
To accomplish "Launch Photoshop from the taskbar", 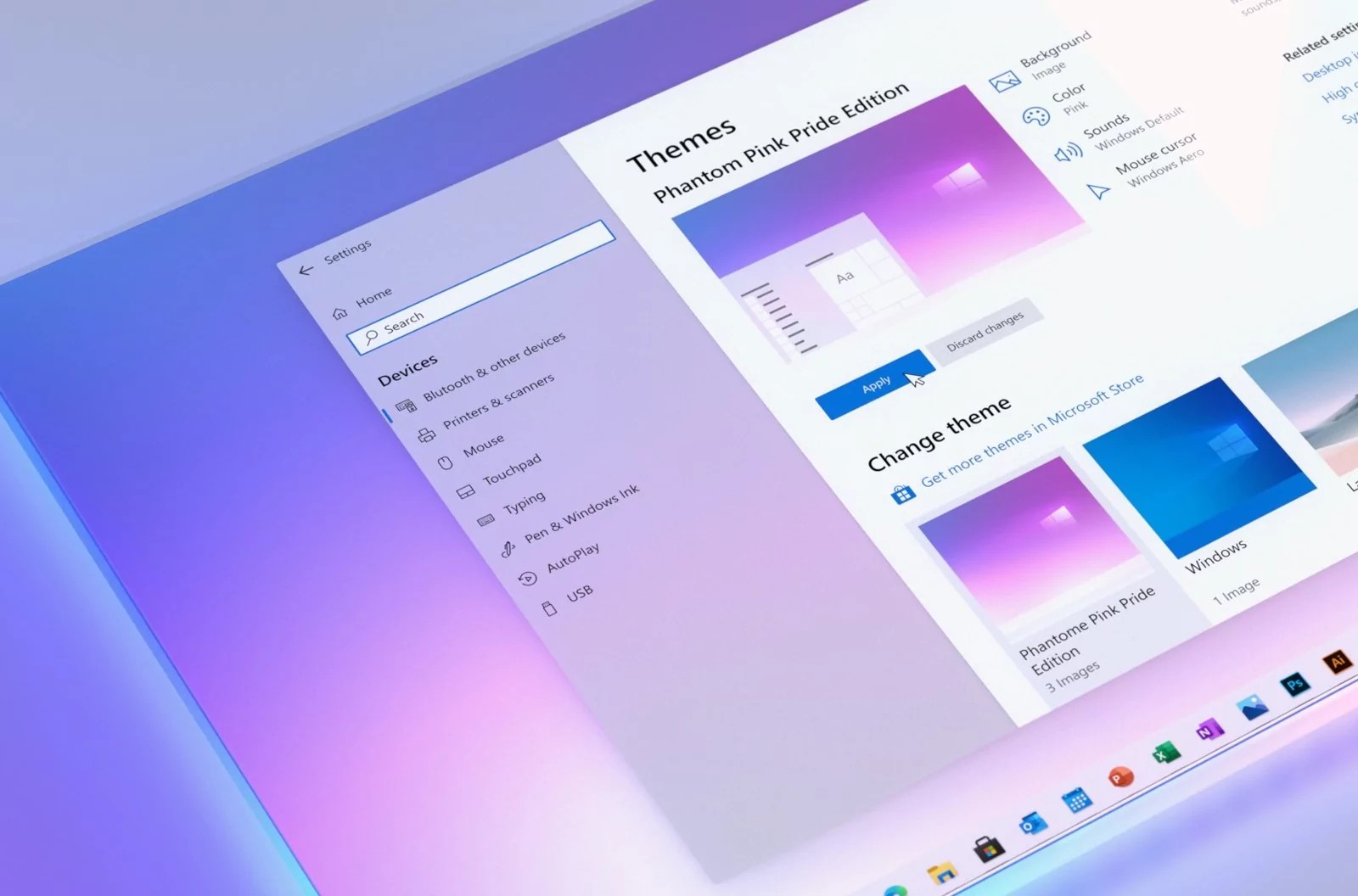I will tap(1295, 684).
